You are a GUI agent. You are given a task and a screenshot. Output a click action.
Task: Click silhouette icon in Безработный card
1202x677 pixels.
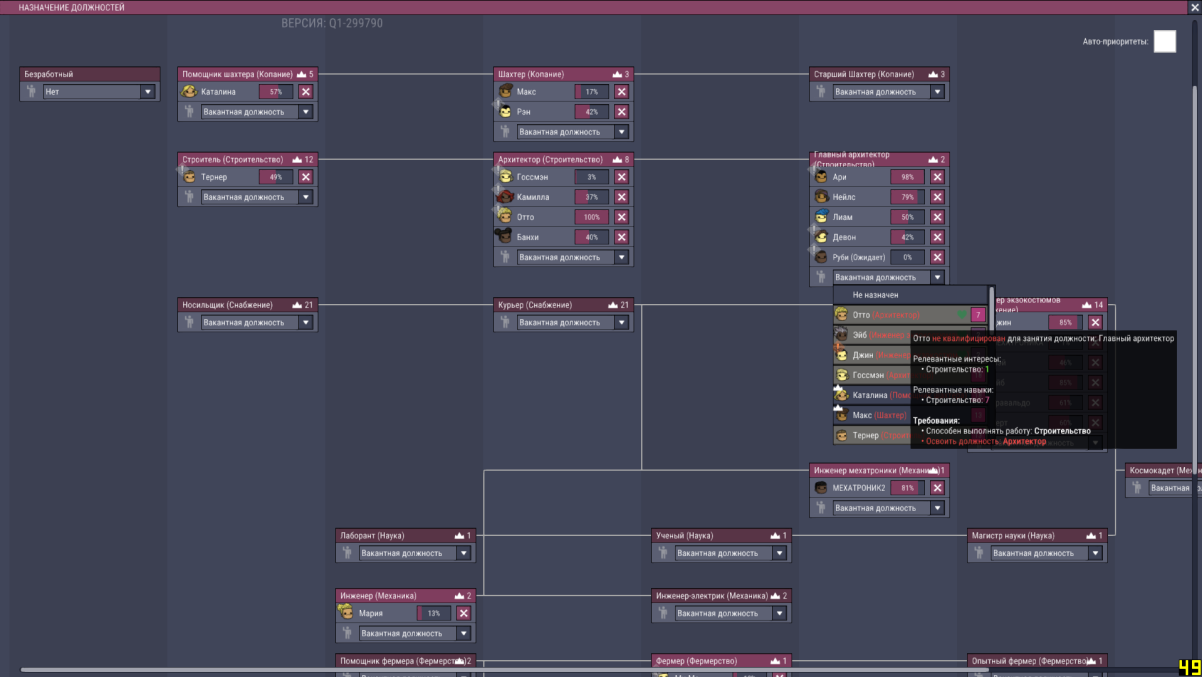[32, 92]
